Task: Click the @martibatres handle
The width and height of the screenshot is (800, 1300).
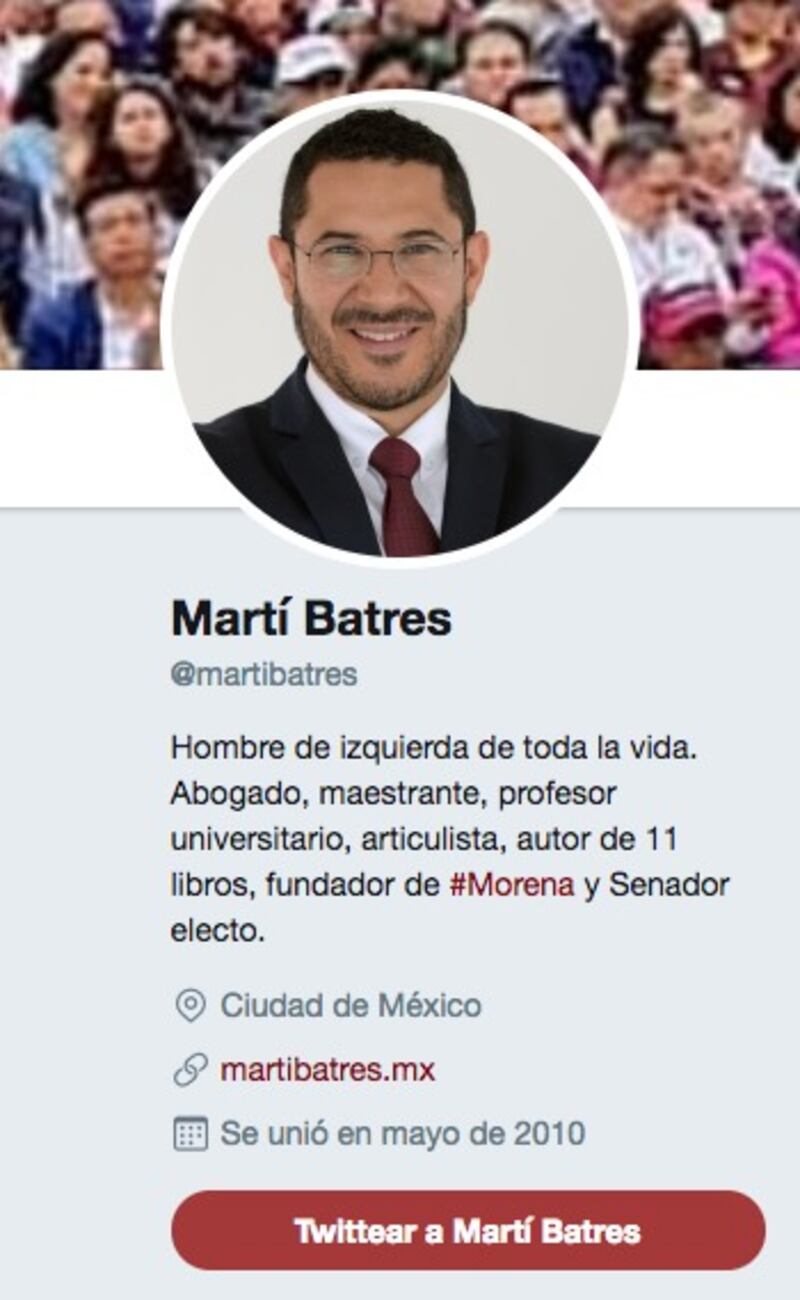Action: [x=264, y=674]
